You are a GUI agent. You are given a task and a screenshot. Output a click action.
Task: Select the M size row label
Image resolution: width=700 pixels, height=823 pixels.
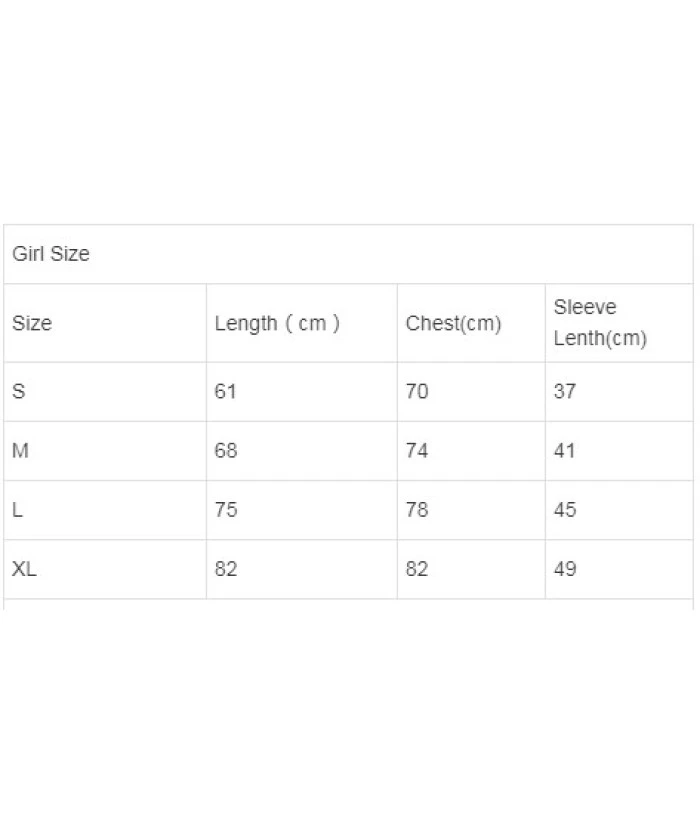point(20,451)
